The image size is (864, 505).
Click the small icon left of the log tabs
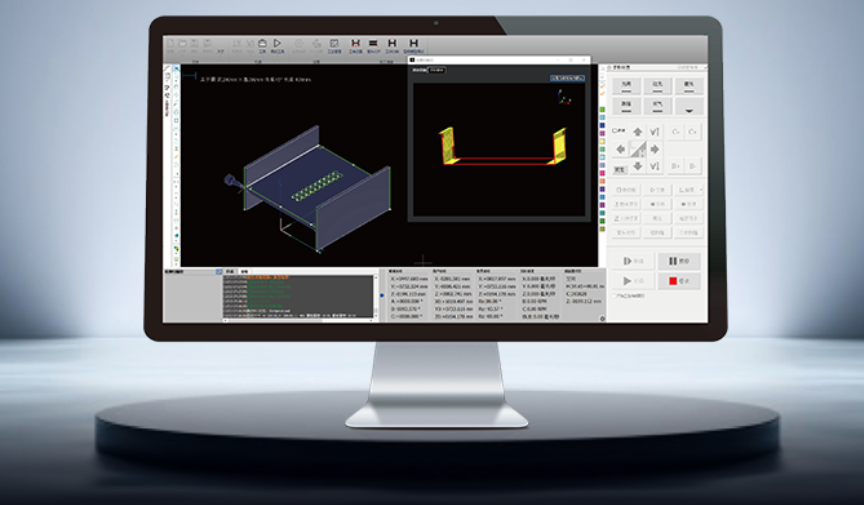point(219,272)
